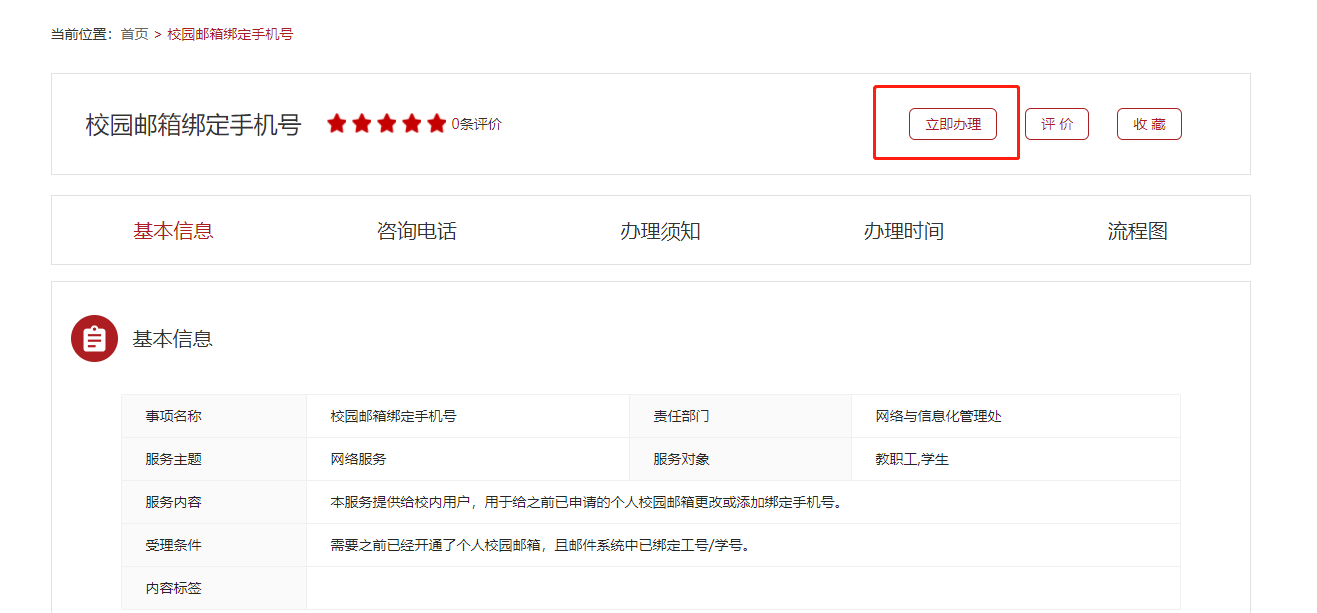
Task: Switch to the 基本信息 tab
Action: click(173, 231)
